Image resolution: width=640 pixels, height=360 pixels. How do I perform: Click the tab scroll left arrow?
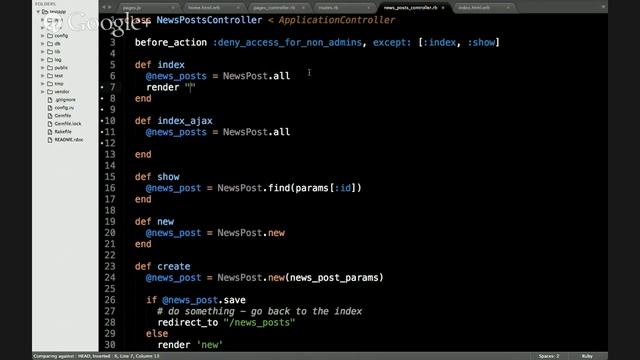coord(104,7)
